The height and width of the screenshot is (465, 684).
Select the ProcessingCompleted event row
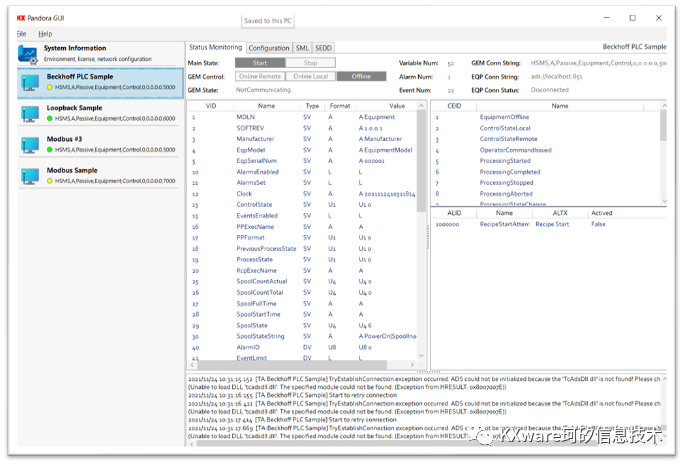pos(546,172)
